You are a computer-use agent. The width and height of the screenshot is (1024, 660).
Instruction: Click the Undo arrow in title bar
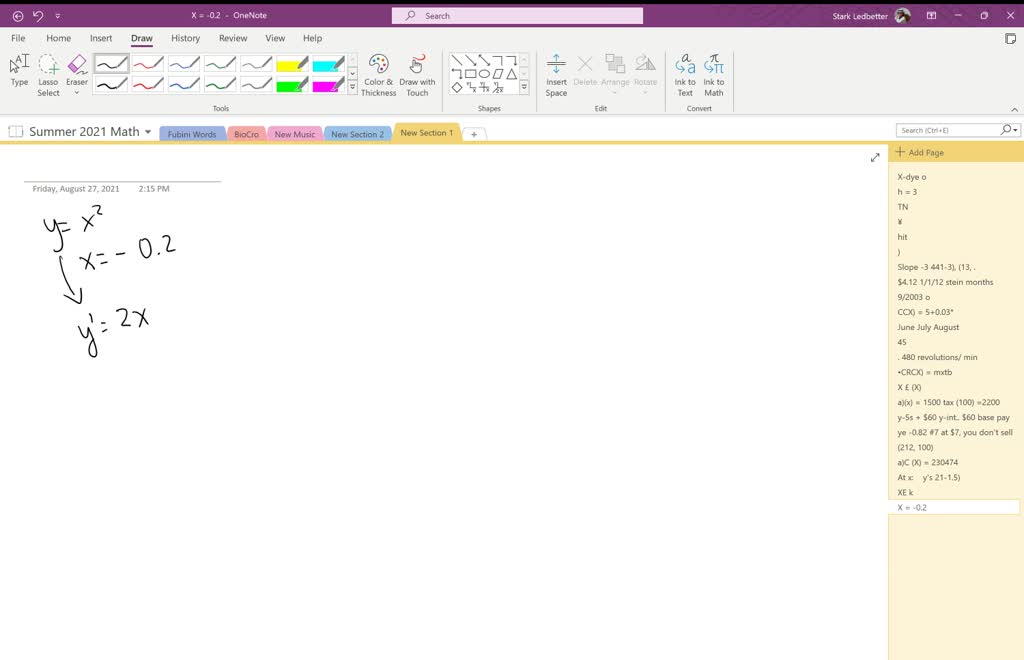point(38,16)
